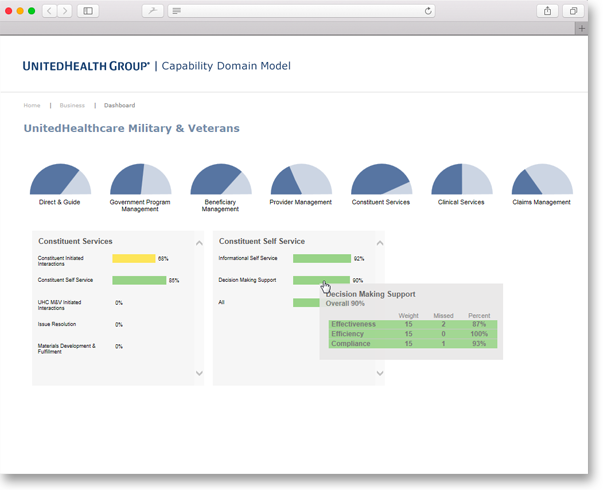Image resolution: width=610 pixels, height=490 pixels.
Task: Select the Constituent Services gauge
Action: [x=381, y=179]
